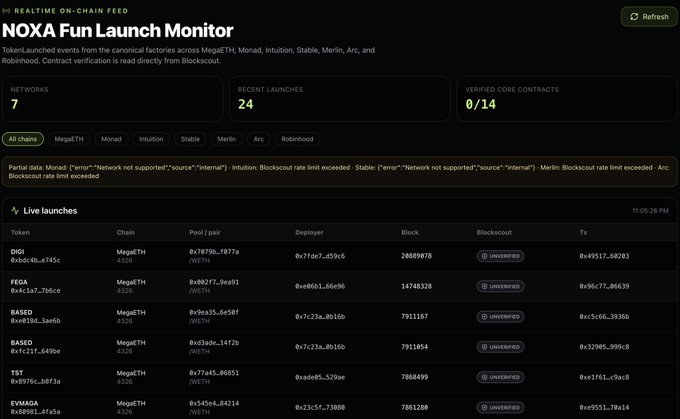
Task: Open transaction 0xe9551…70a14
Action: 604,408
